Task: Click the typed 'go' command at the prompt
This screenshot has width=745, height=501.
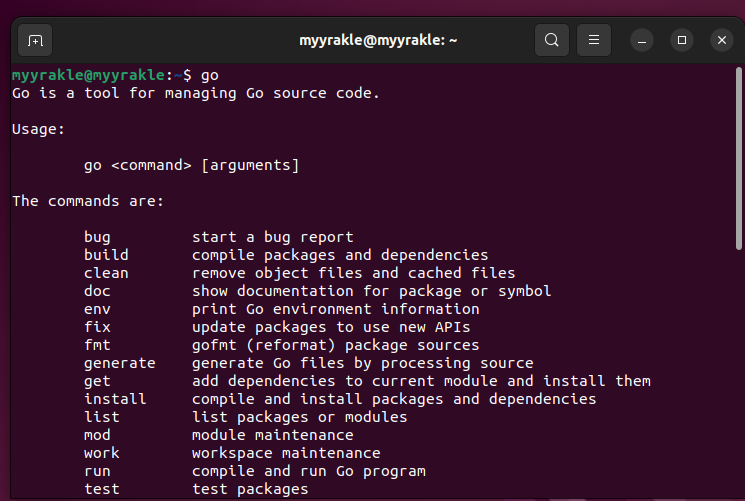Action: point(209,75)
